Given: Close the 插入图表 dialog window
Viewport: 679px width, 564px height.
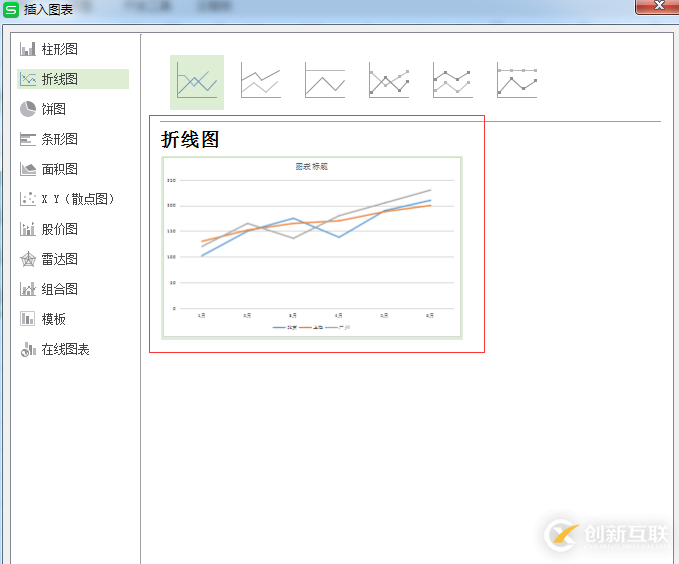Looking at the screenshot, I should [658, 8].
